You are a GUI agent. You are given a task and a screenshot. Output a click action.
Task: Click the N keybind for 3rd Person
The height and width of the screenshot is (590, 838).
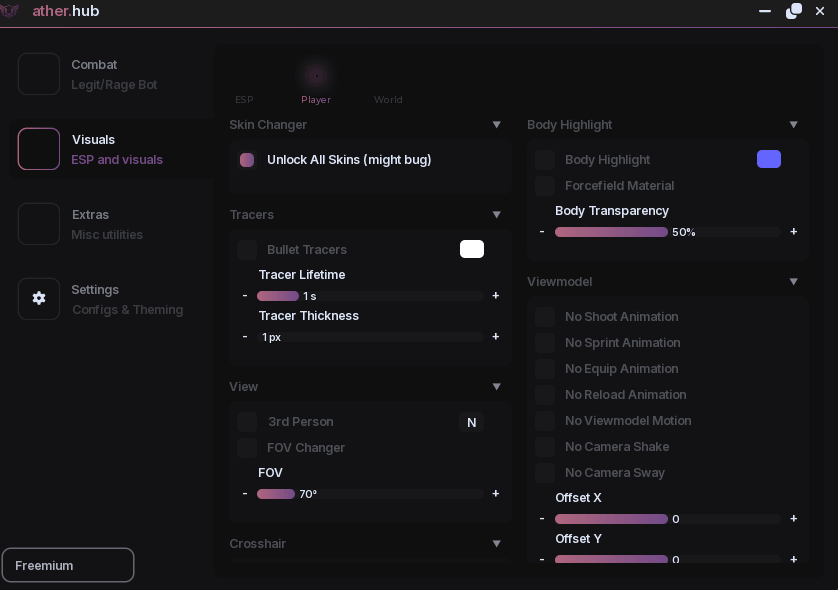471,422
